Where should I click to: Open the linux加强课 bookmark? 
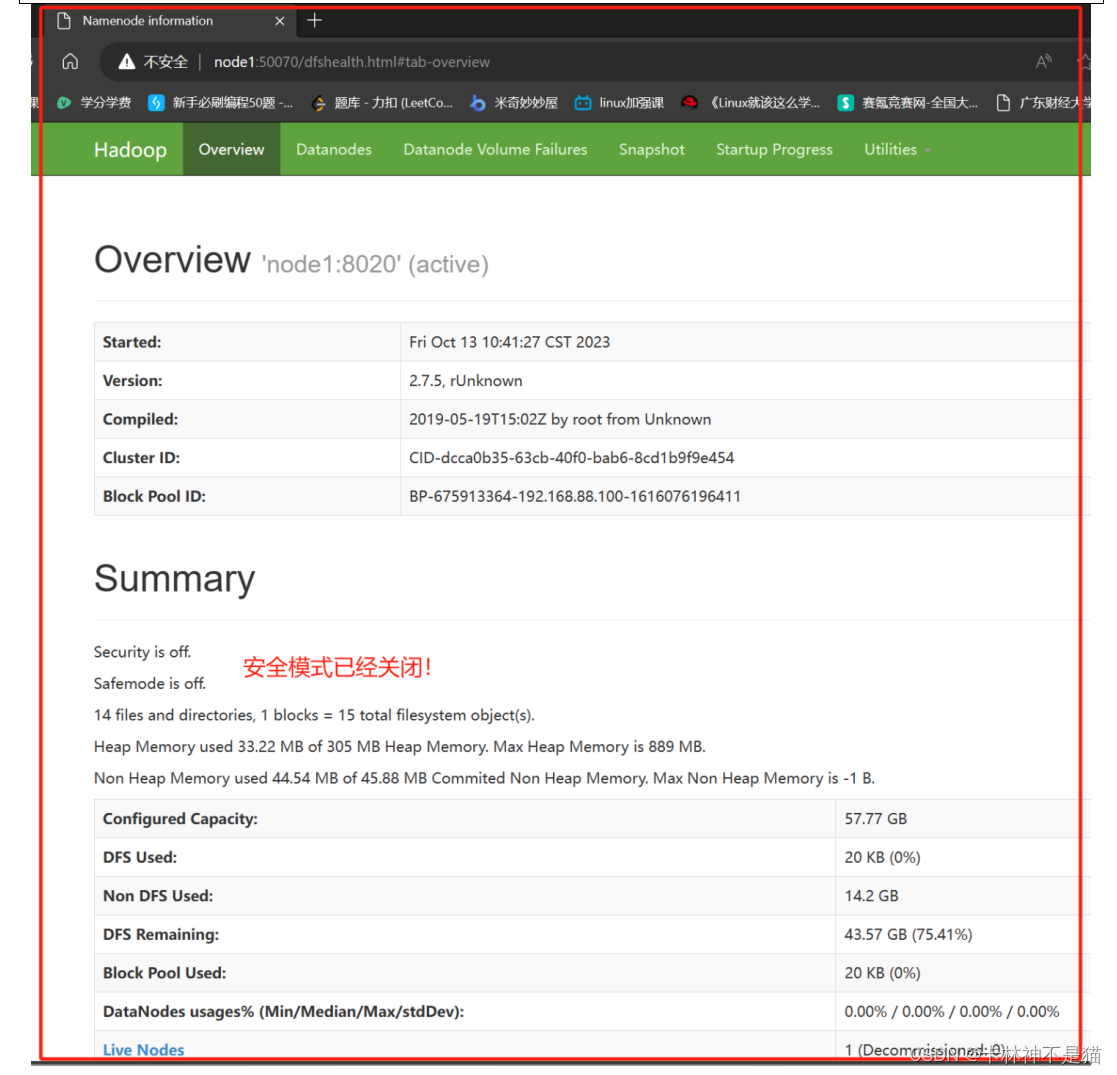tap(619, 103)
